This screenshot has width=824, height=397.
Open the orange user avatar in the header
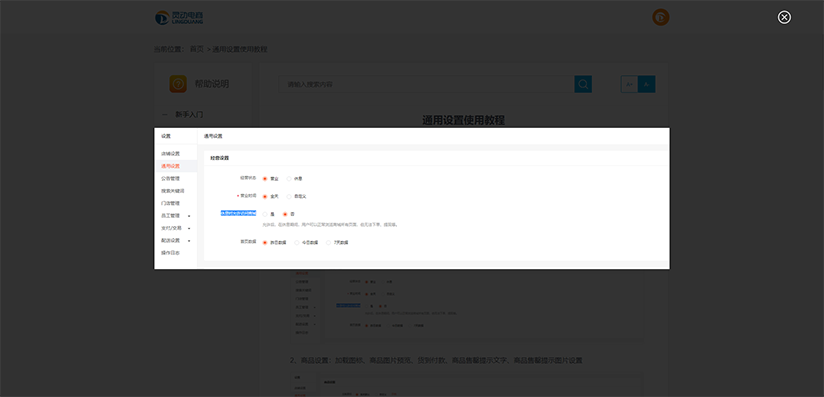click(x=661, y=17)
